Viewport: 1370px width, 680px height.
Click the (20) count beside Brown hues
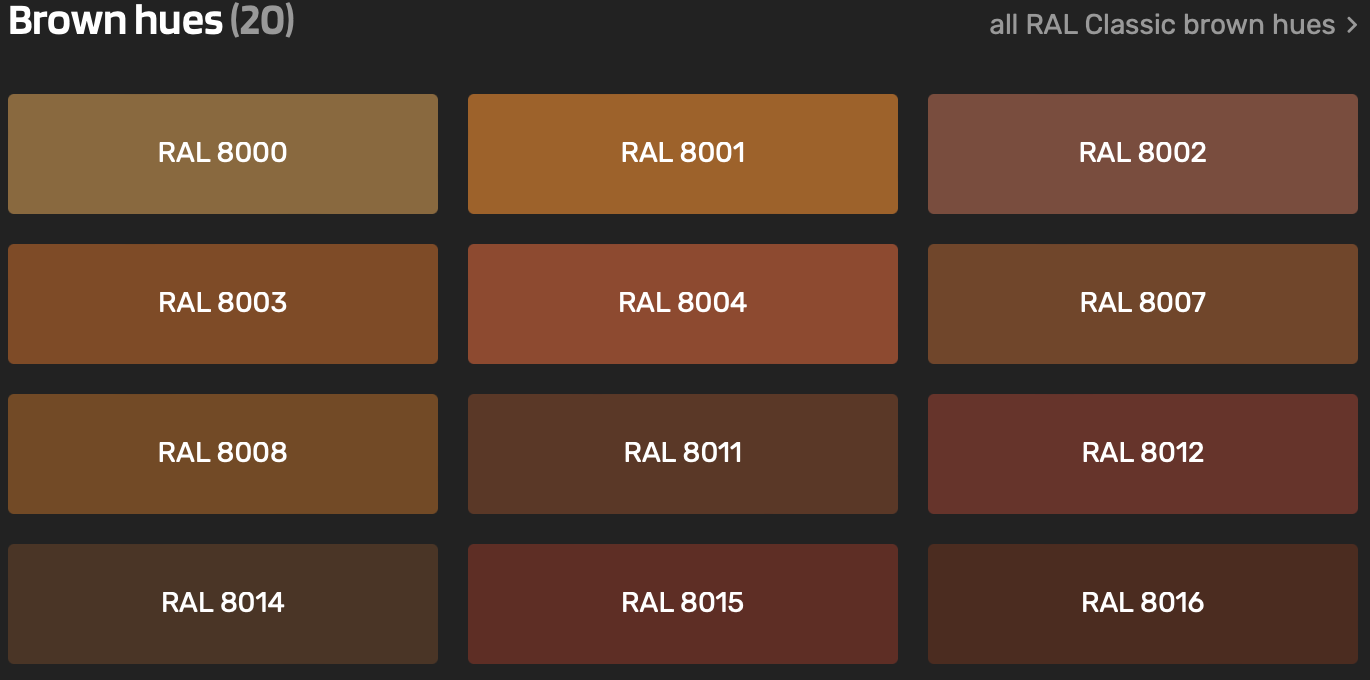point(262,22)
